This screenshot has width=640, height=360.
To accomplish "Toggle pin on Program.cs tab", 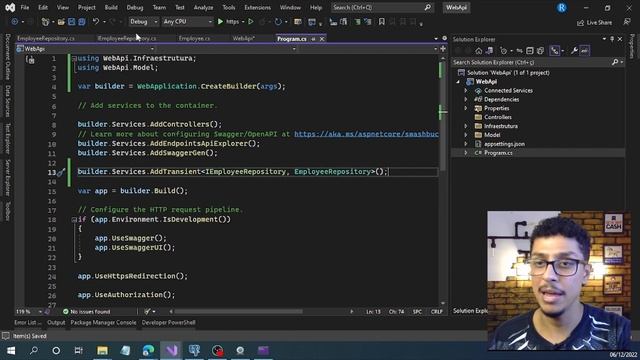I will pos(313,39).
